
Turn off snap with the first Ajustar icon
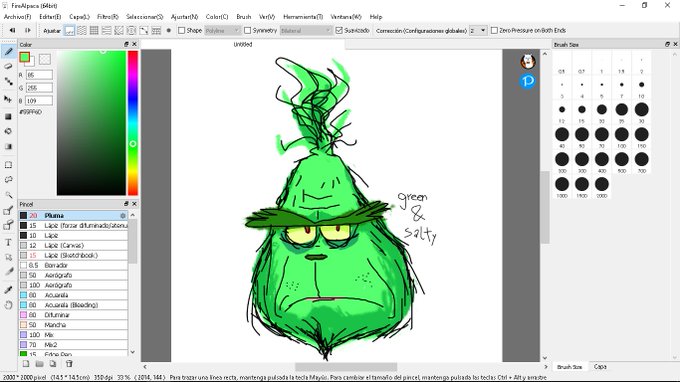coord(69,30)
